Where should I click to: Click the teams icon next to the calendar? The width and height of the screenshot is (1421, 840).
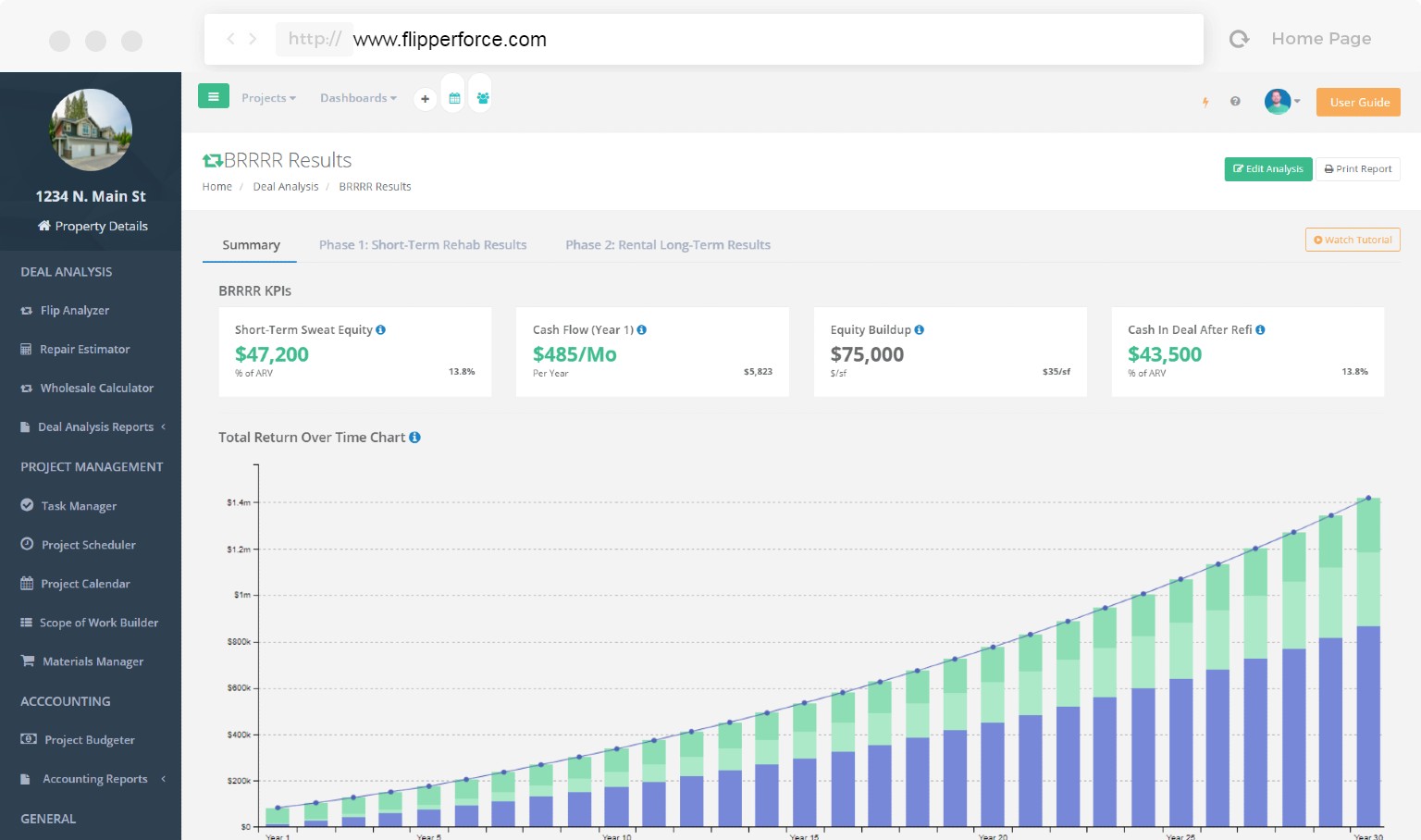(482, 94)
